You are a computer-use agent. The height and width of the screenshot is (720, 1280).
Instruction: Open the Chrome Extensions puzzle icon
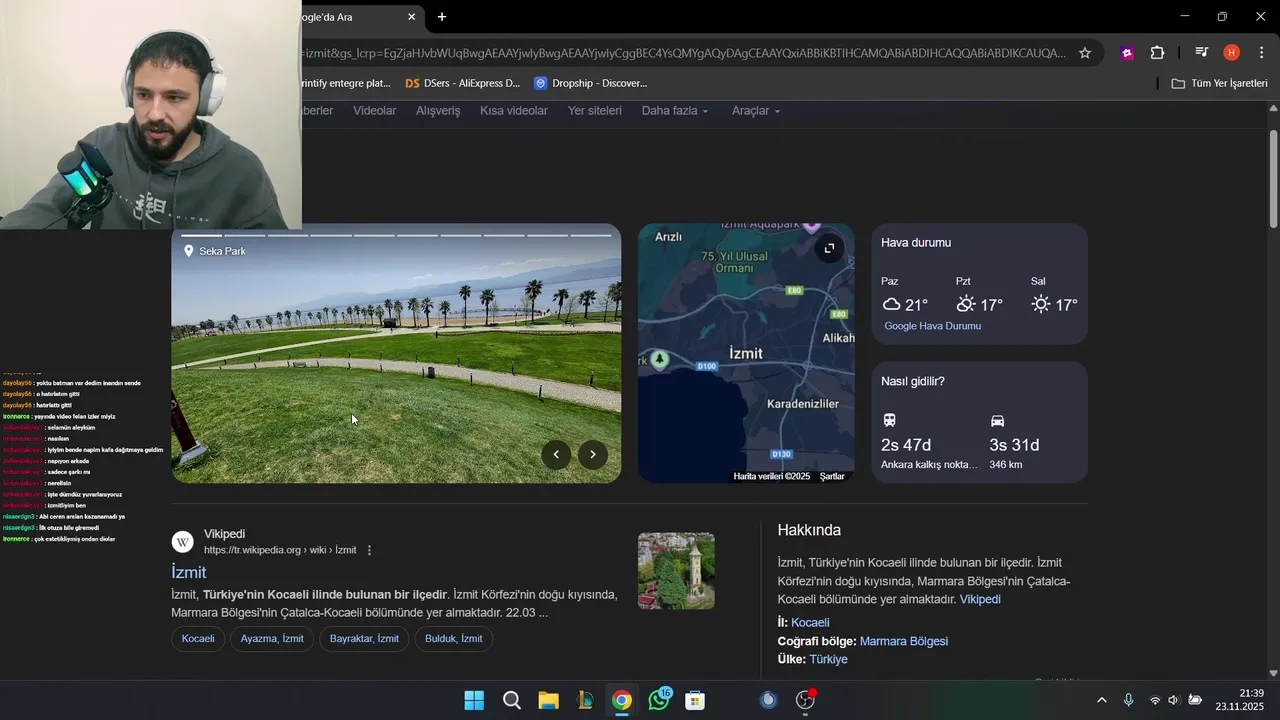1157,53
